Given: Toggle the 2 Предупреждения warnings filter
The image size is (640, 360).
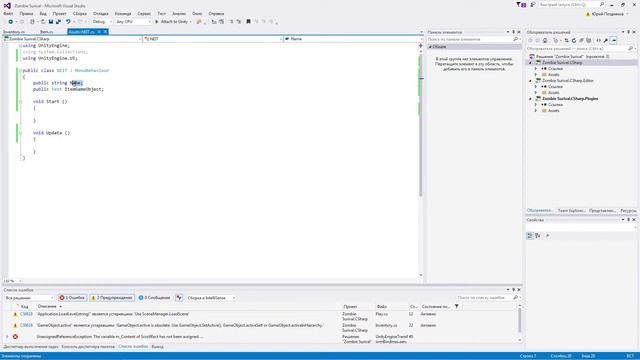Looking at the screenshot, I should 112,298.
